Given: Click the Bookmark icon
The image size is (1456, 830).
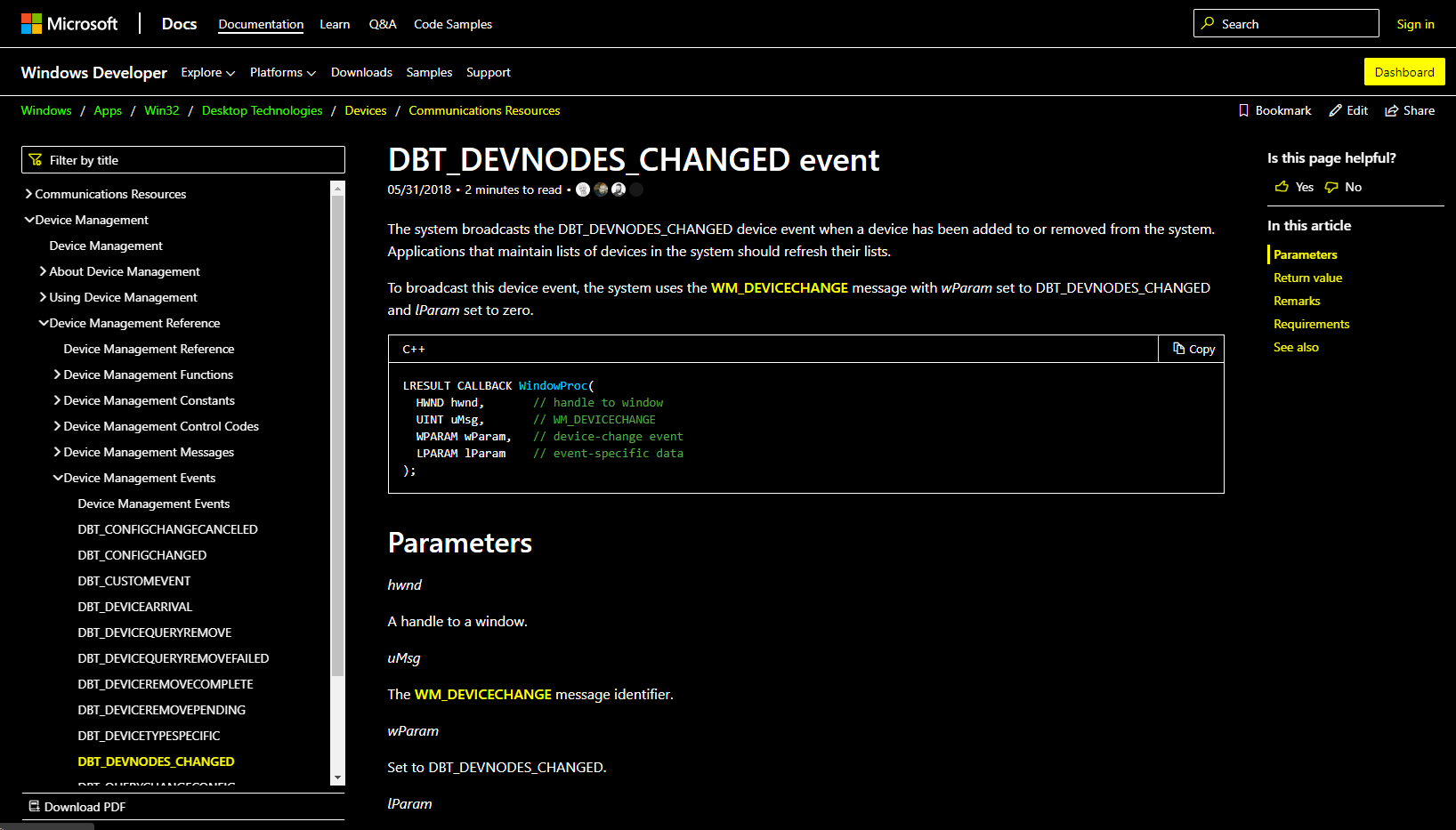Looking at the screenshot, I should coord(1244,110).
